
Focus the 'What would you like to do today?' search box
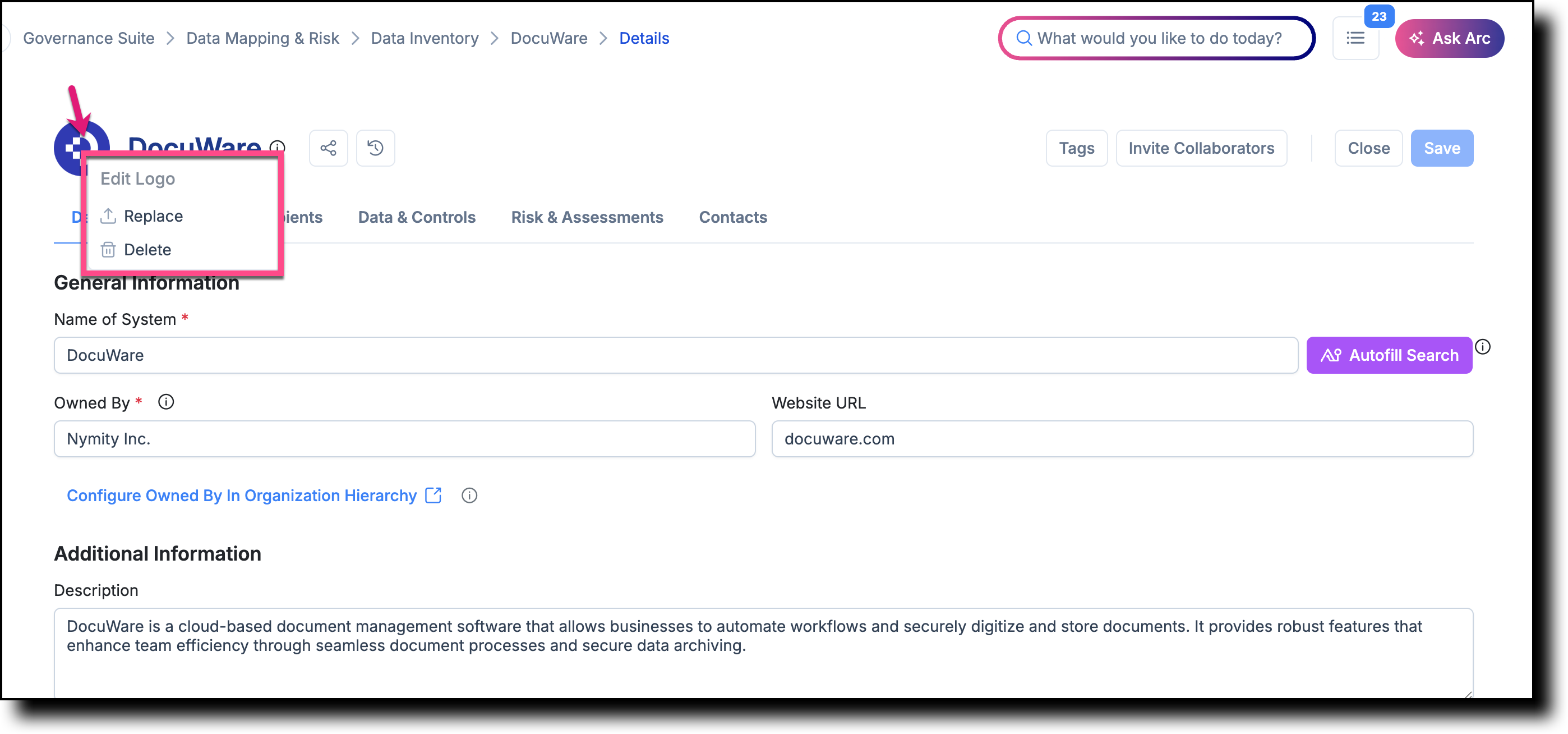pyautogui.click(x=1156, y=38)
